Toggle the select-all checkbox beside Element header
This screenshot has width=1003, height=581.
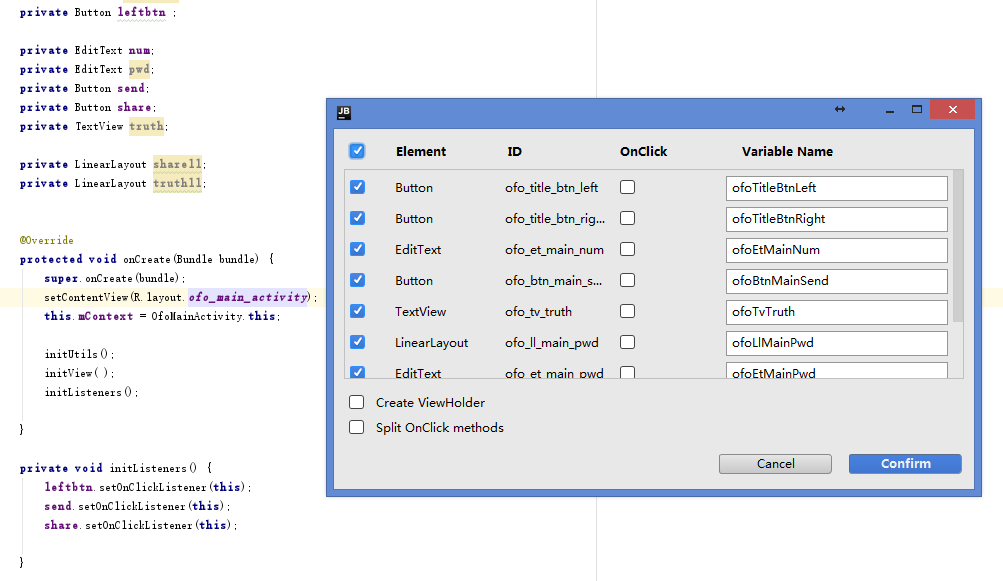(x=357, y=151)
